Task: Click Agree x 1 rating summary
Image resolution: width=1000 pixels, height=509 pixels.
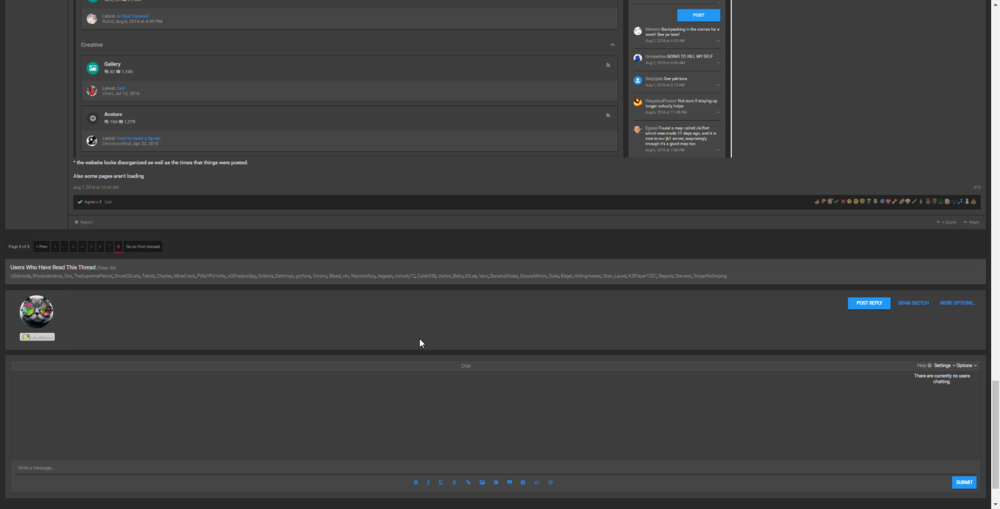Action: [89, 202]
